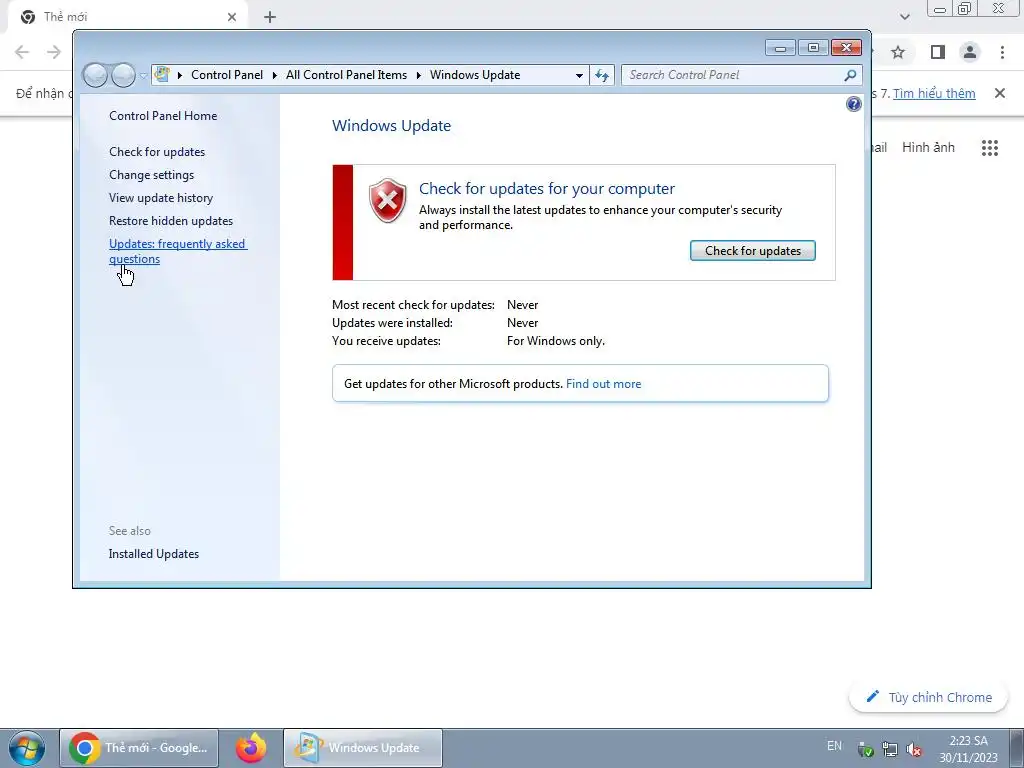Expand the address bar history dropdown
This screenshot has height=768, width=1024.
pyautogui.click(x=579, y=76)
